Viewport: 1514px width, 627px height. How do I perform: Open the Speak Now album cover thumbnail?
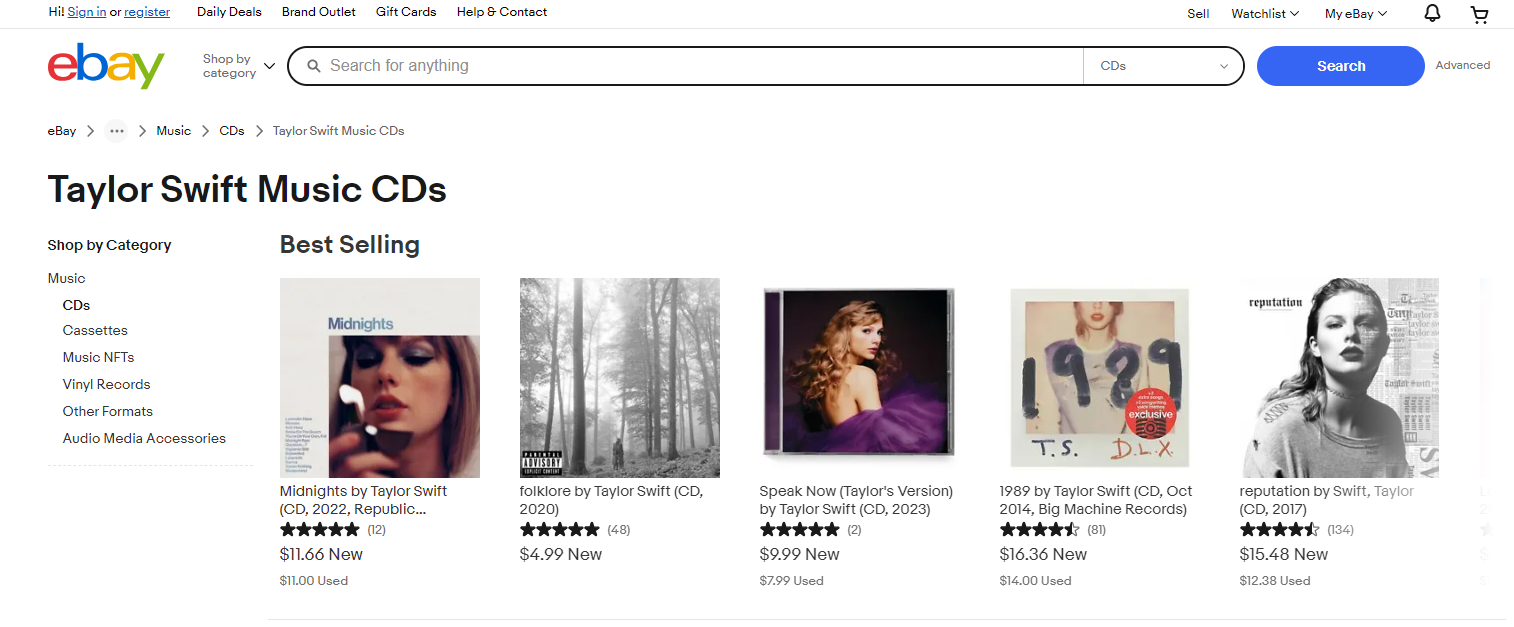(x=859, y=378)
